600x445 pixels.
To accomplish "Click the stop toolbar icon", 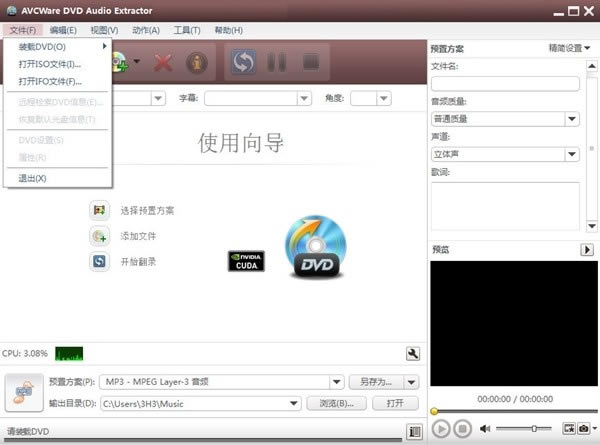I will pos(311,62).
